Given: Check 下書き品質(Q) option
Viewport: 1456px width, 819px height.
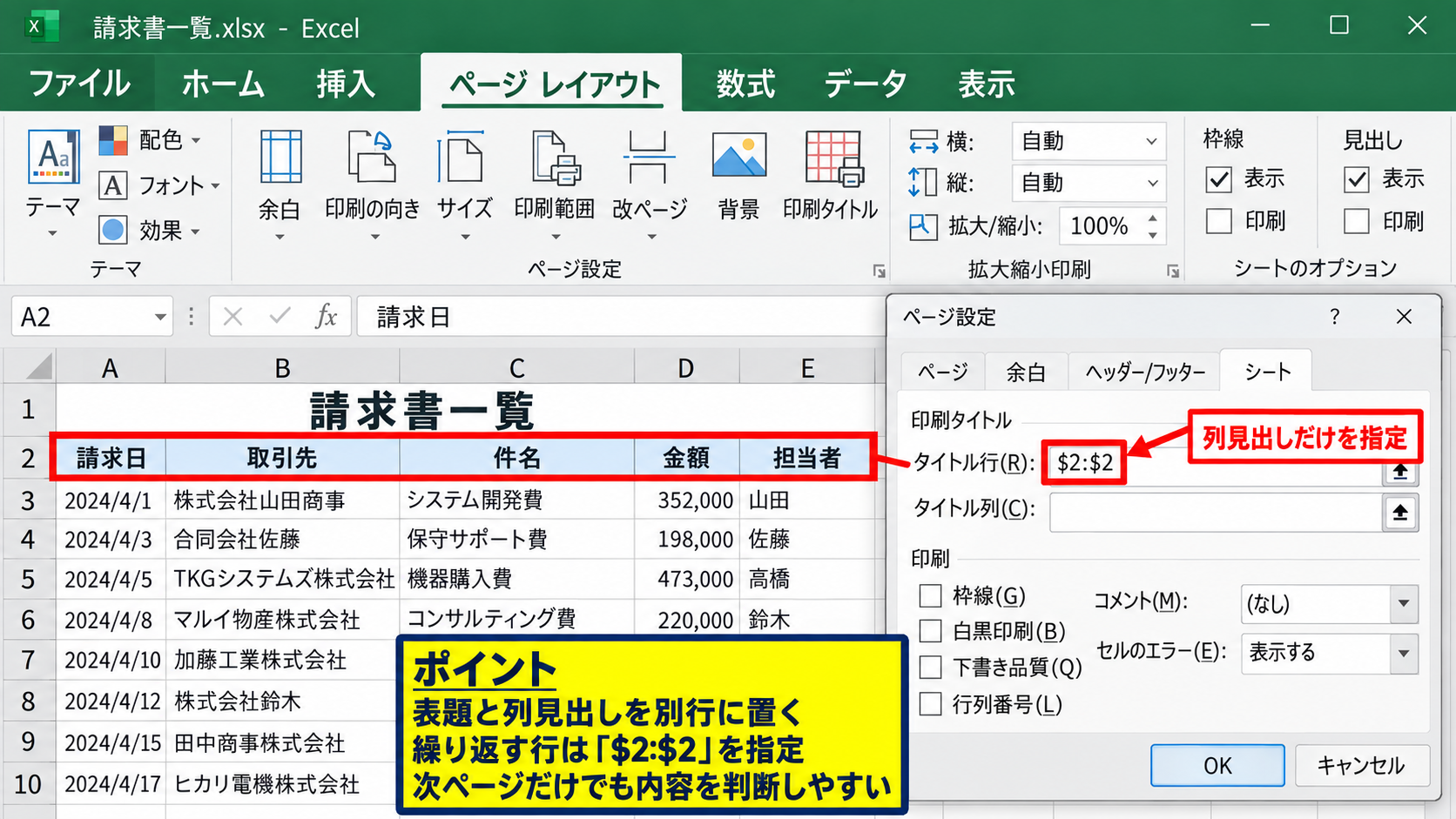Looking at the screenshot, I should click(x=931, y=668).
